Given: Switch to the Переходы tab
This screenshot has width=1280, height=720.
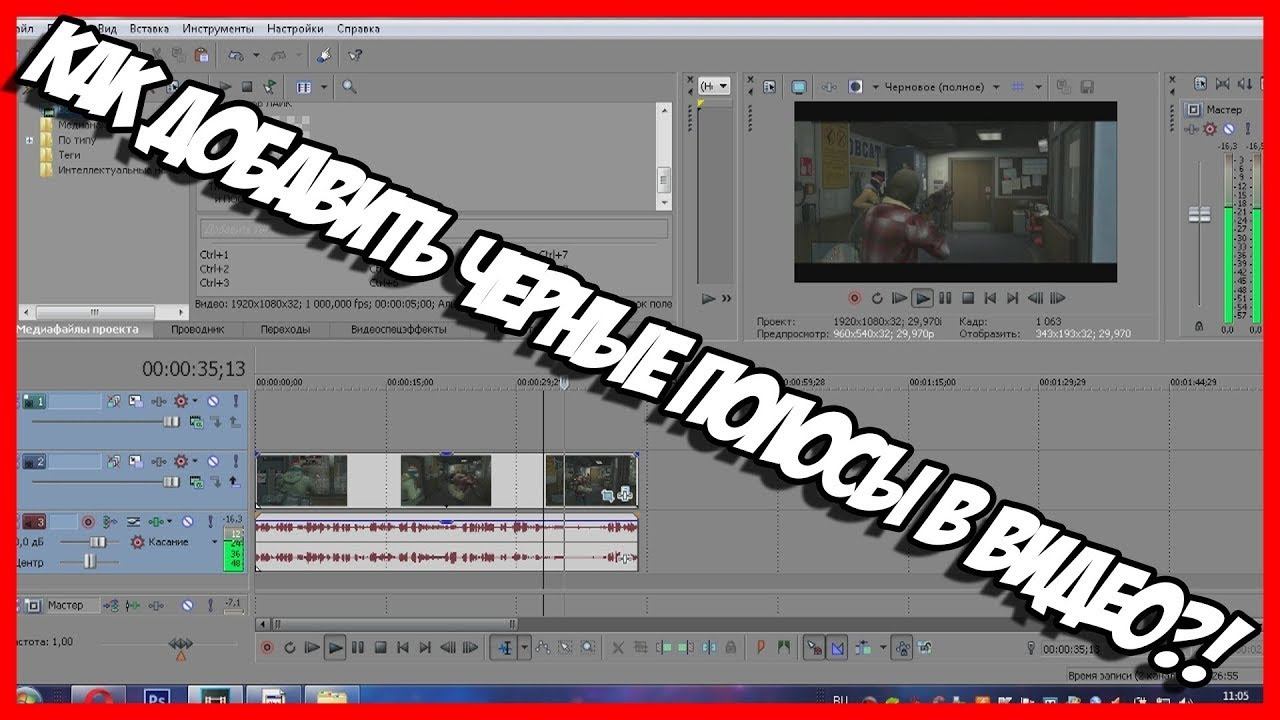Looking at the screenshot, I should tap(285, 329).
